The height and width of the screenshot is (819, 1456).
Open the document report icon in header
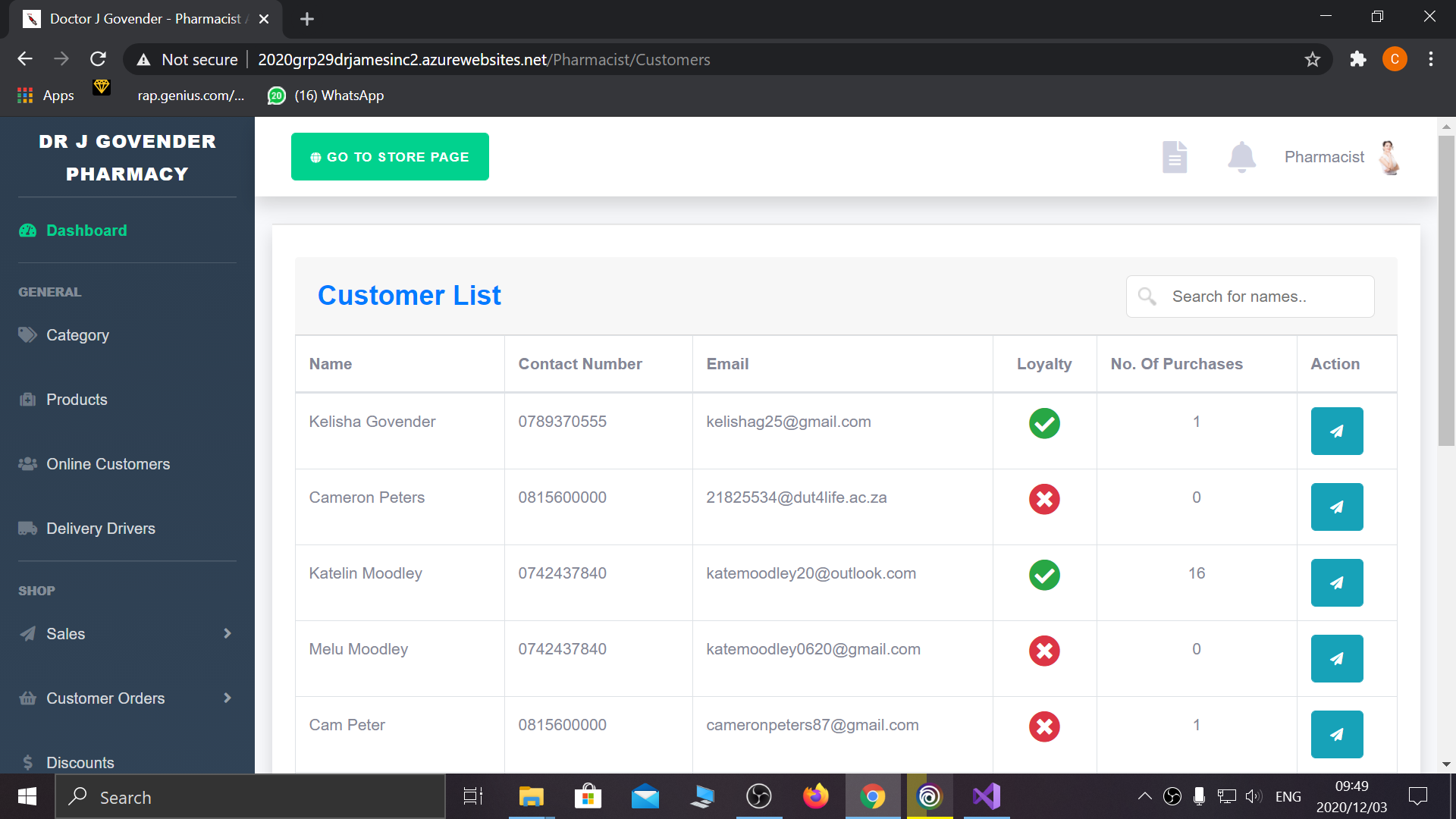(x=1175, y=157)
